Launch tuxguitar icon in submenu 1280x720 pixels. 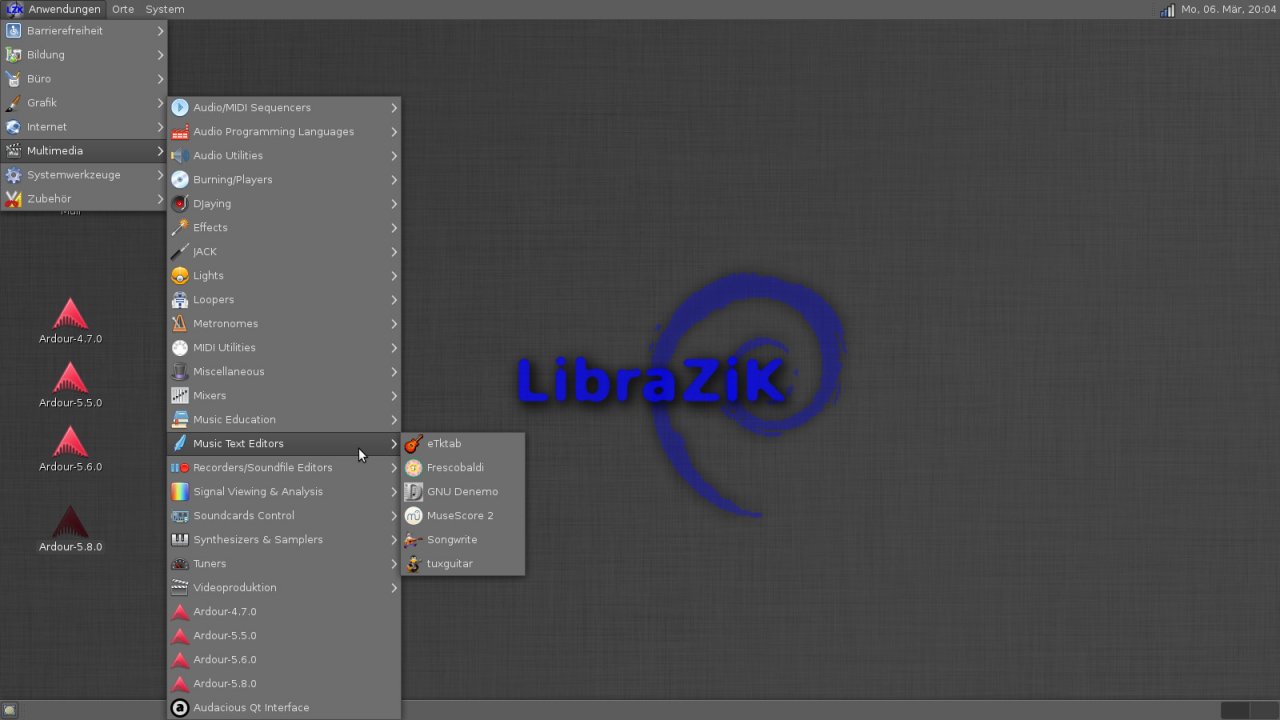pos(413,564)
